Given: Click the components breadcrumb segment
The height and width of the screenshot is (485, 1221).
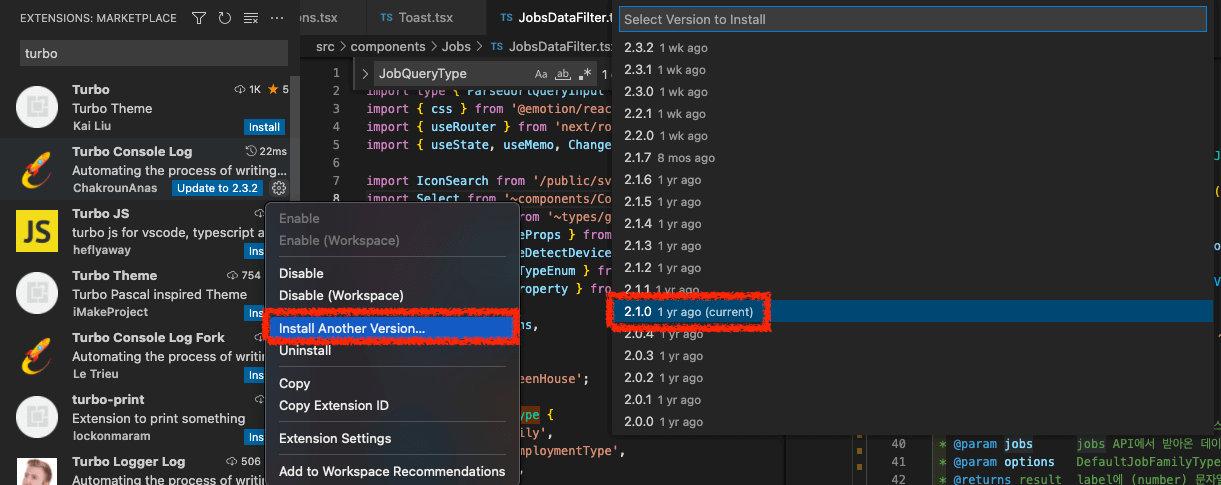Looking at the screenshot, I should point(386,46).
